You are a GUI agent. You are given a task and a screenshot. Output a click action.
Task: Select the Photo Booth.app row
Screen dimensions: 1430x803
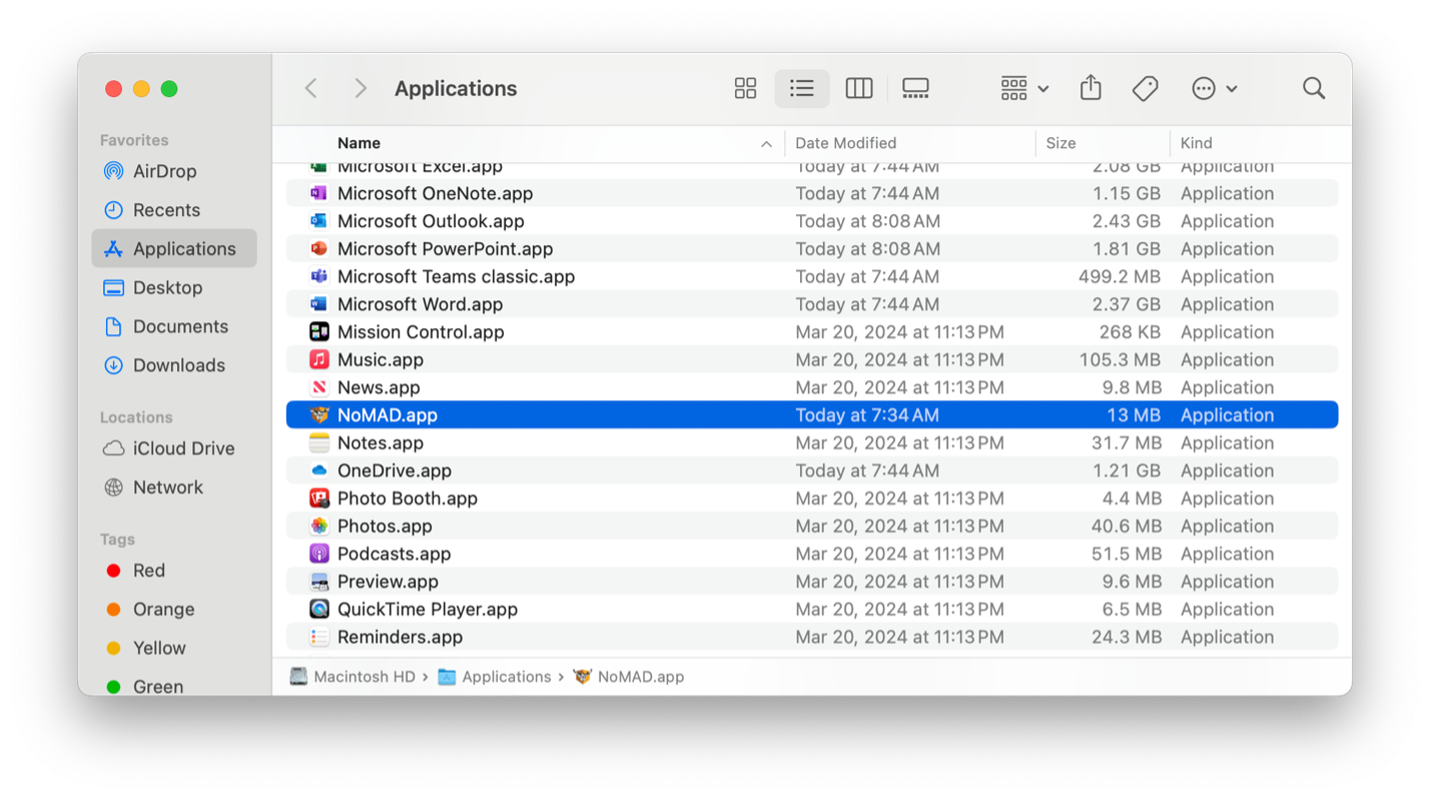tap(407, 498)
